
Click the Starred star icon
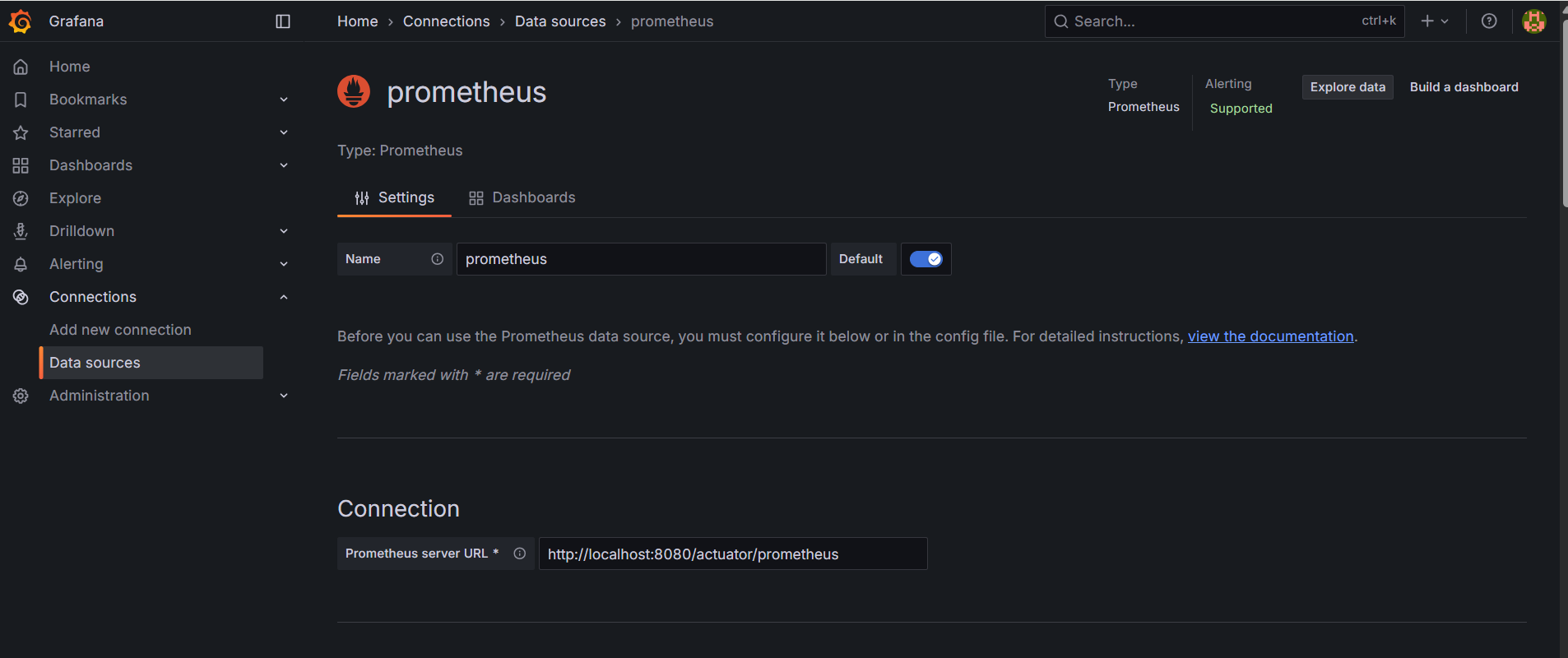[21, 132]
